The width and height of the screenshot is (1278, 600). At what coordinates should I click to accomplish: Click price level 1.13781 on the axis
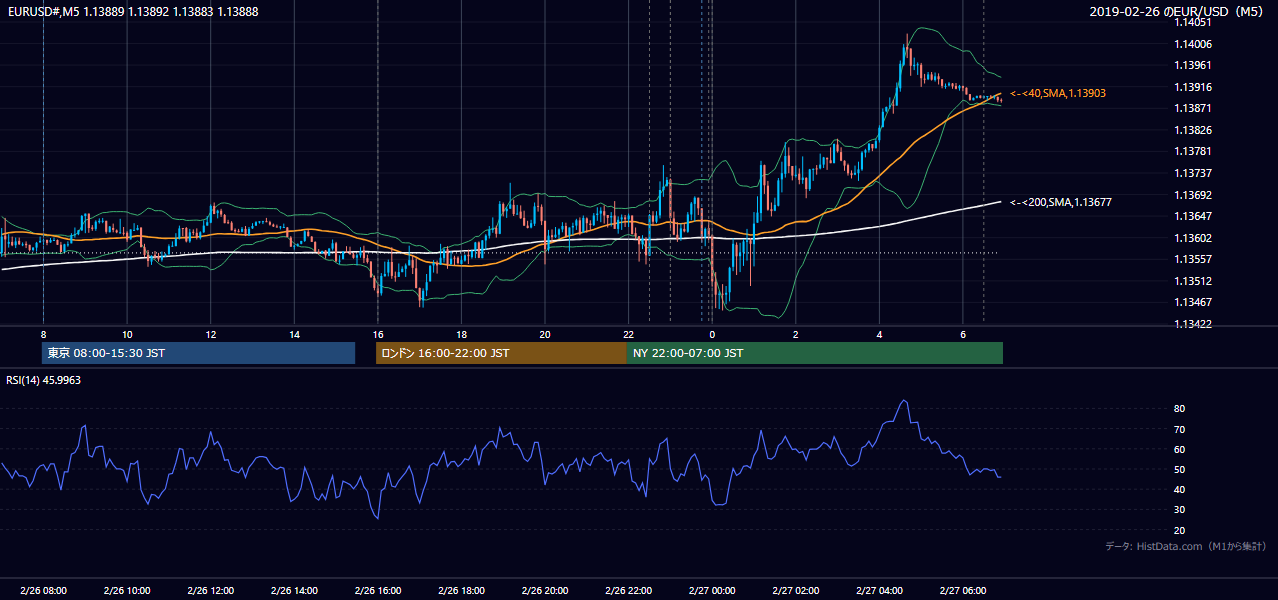click(x=1193, y=151)
